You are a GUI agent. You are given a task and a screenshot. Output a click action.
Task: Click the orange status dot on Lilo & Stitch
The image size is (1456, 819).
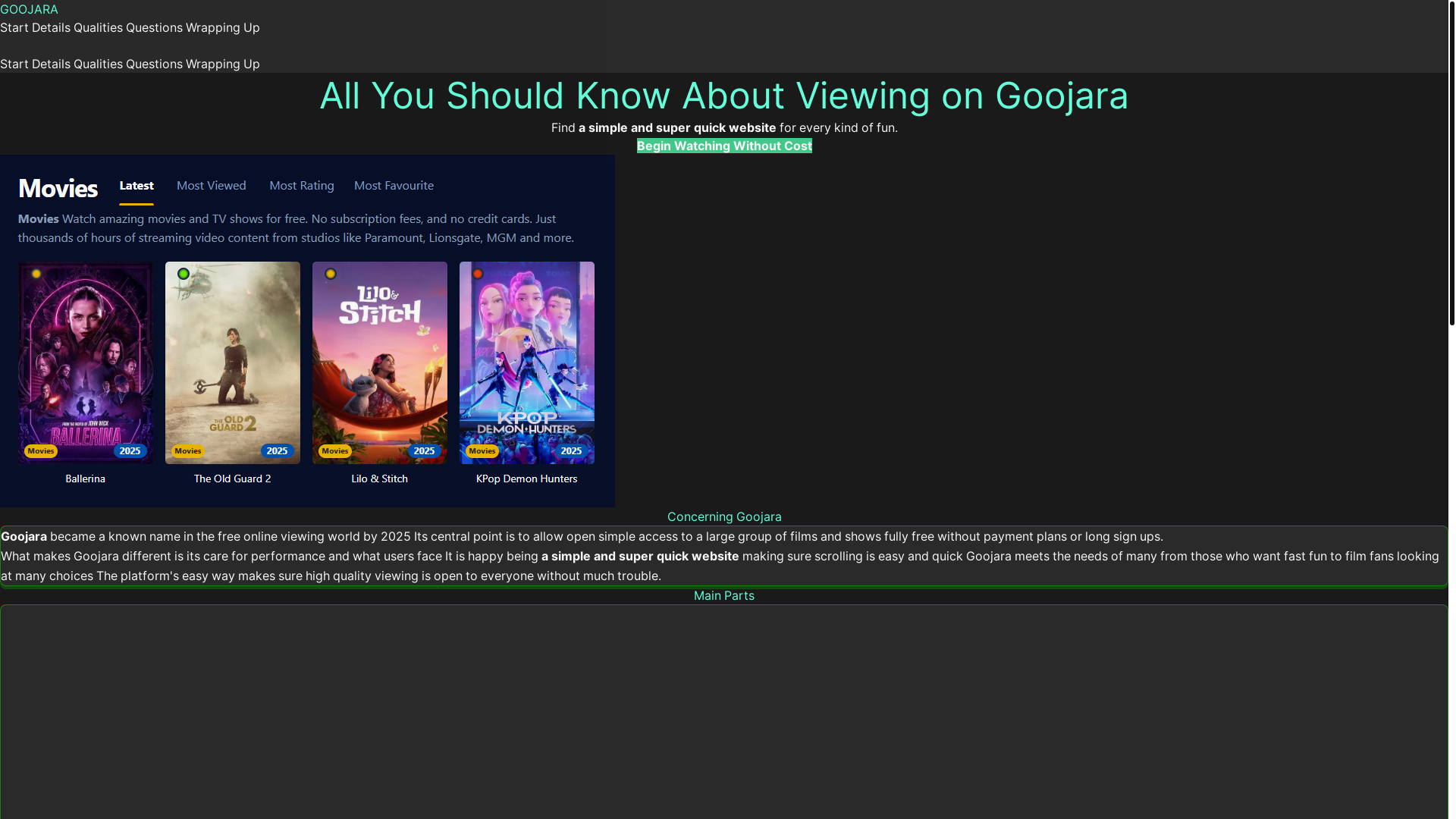(x=331, y=274)
